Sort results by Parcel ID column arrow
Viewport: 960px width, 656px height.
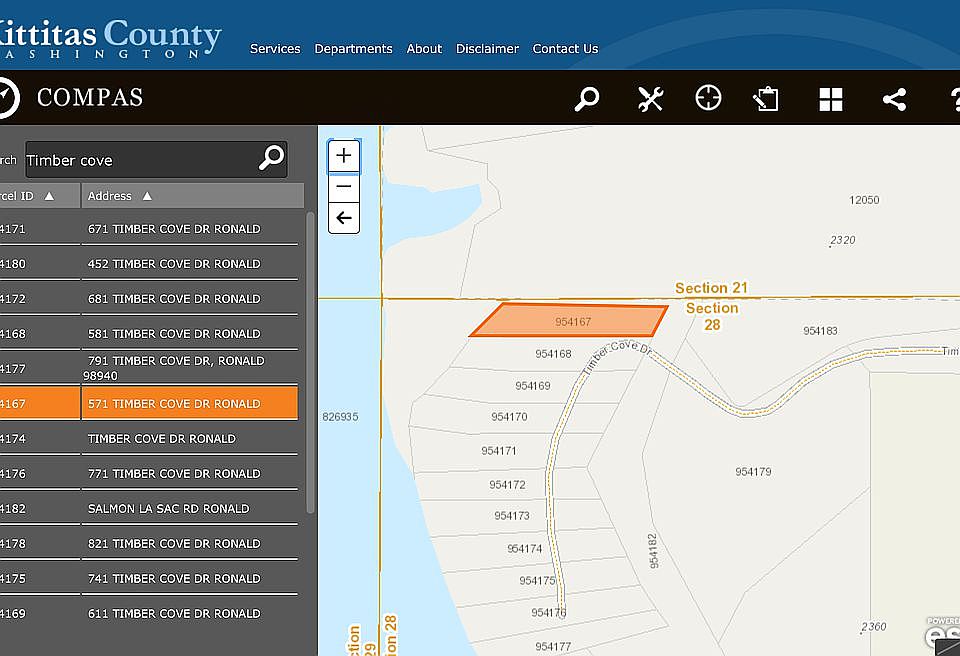[49, 196]
